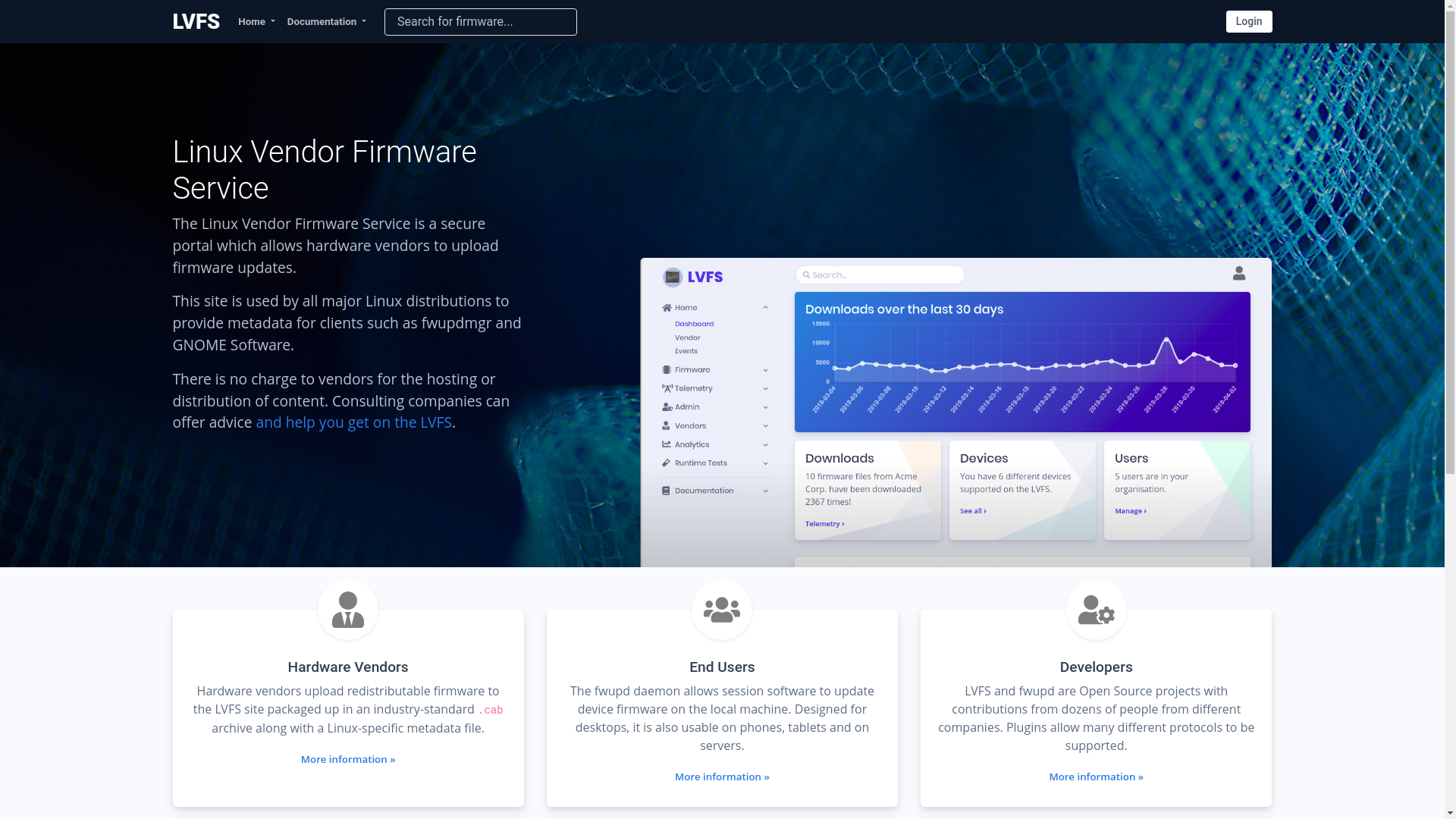Click the Admin icon in preview sidebar
The width and height of the screenshot is (1456, 819).
click(x=667, y=407)
